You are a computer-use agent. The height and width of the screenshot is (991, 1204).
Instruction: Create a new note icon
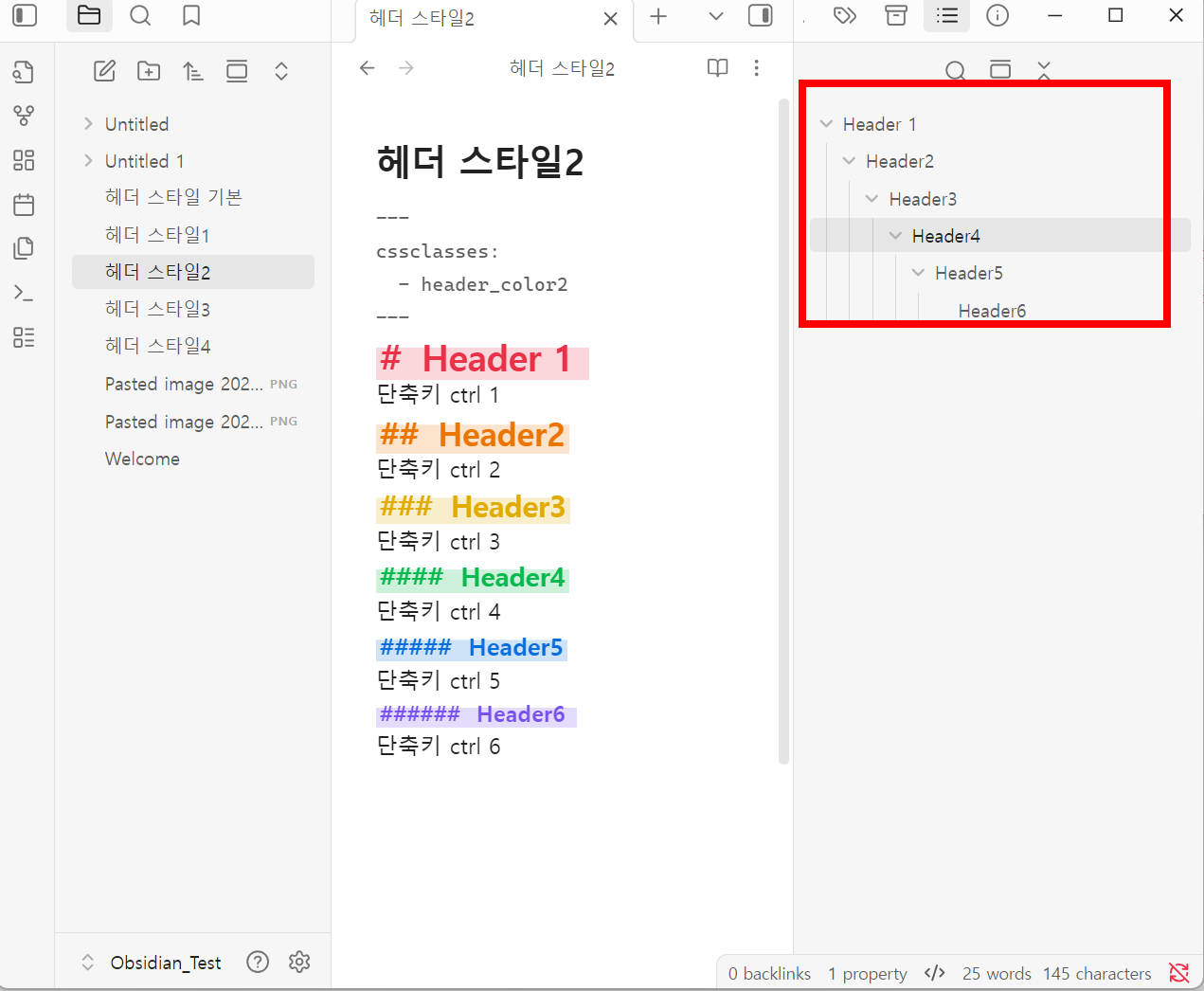[x=105, y=71]
